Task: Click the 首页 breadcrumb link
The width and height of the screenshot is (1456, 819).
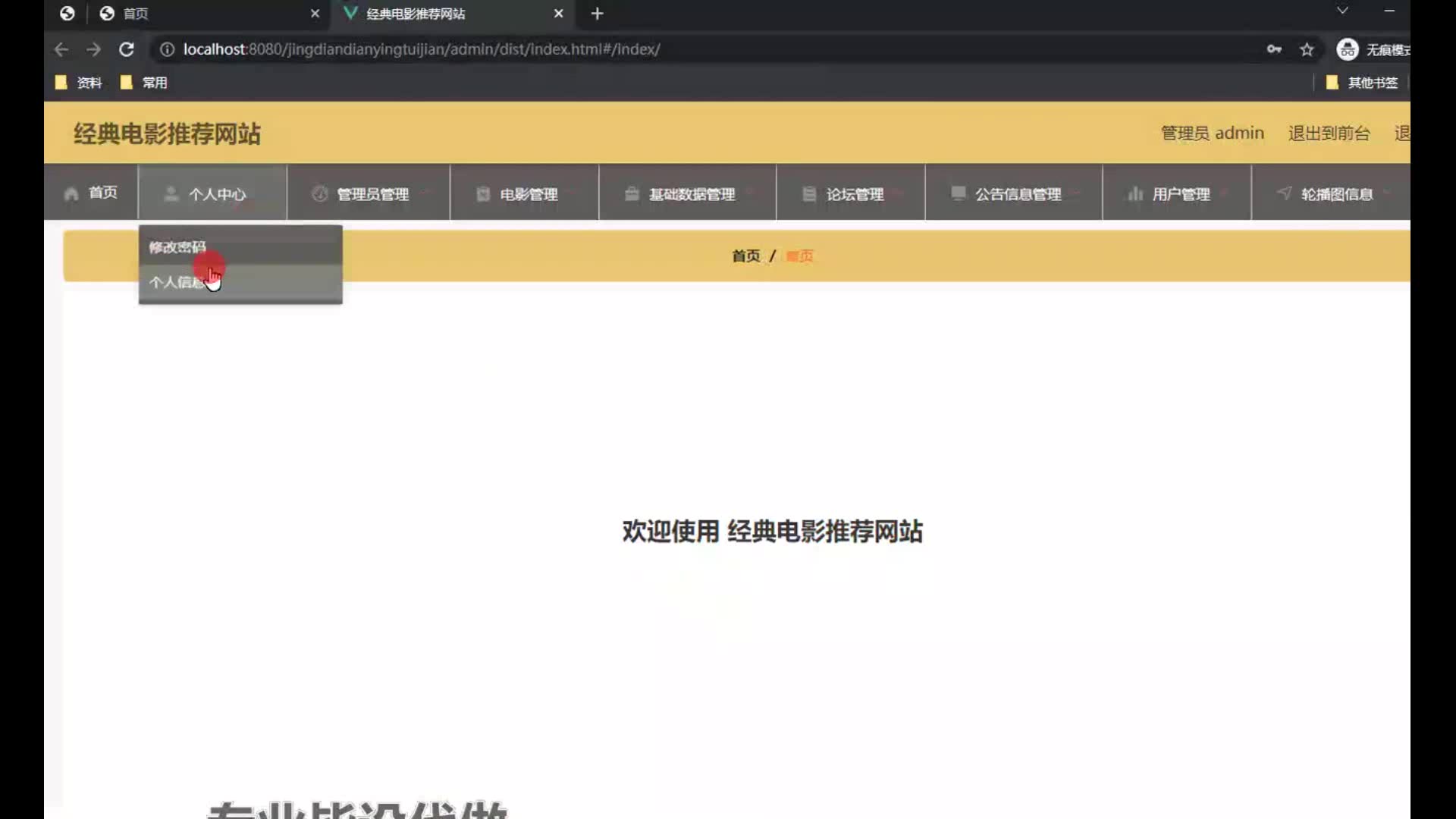Action: pos(745,256)
